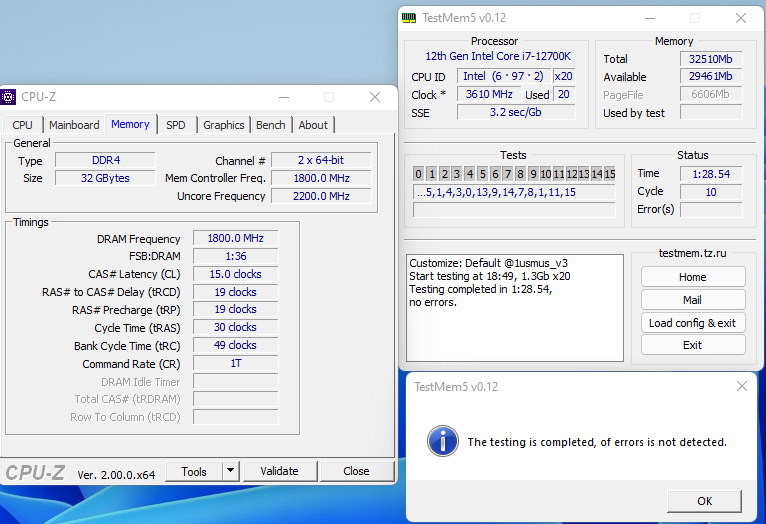This screenshot has height=524, width=766.
Task: Open the Tools dropdown arrow in CPU-Z
Action: 231,471
